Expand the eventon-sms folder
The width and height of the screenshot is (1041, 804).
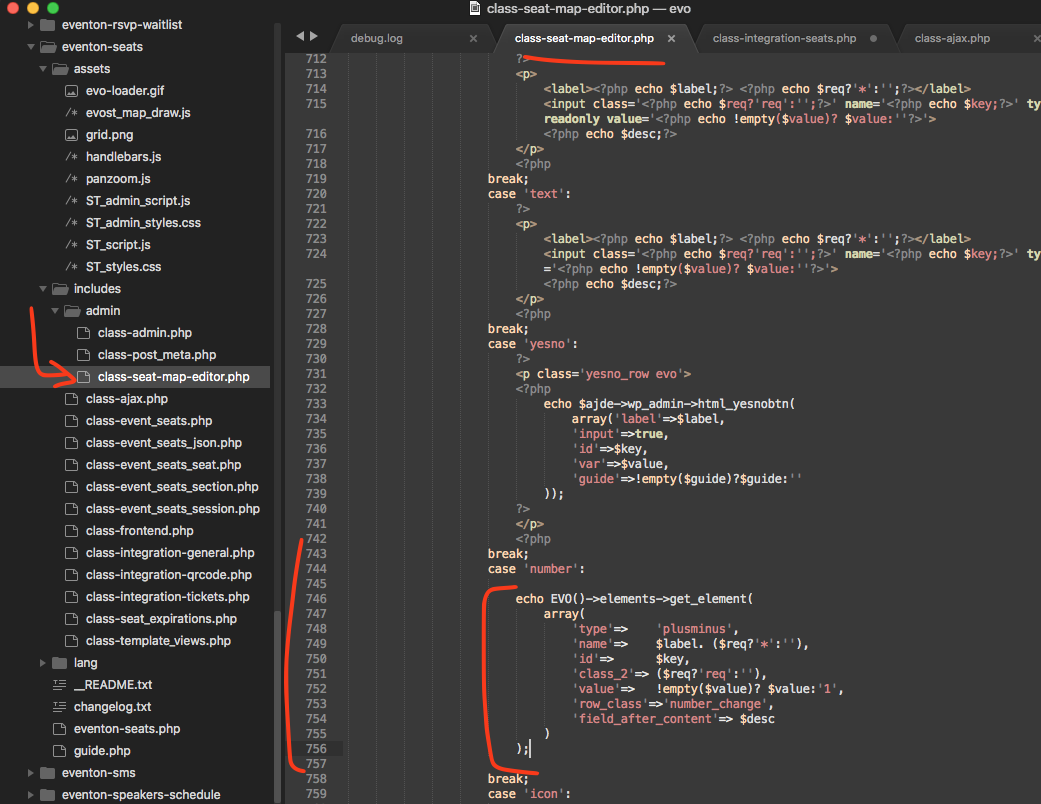(x=31, y=773)
